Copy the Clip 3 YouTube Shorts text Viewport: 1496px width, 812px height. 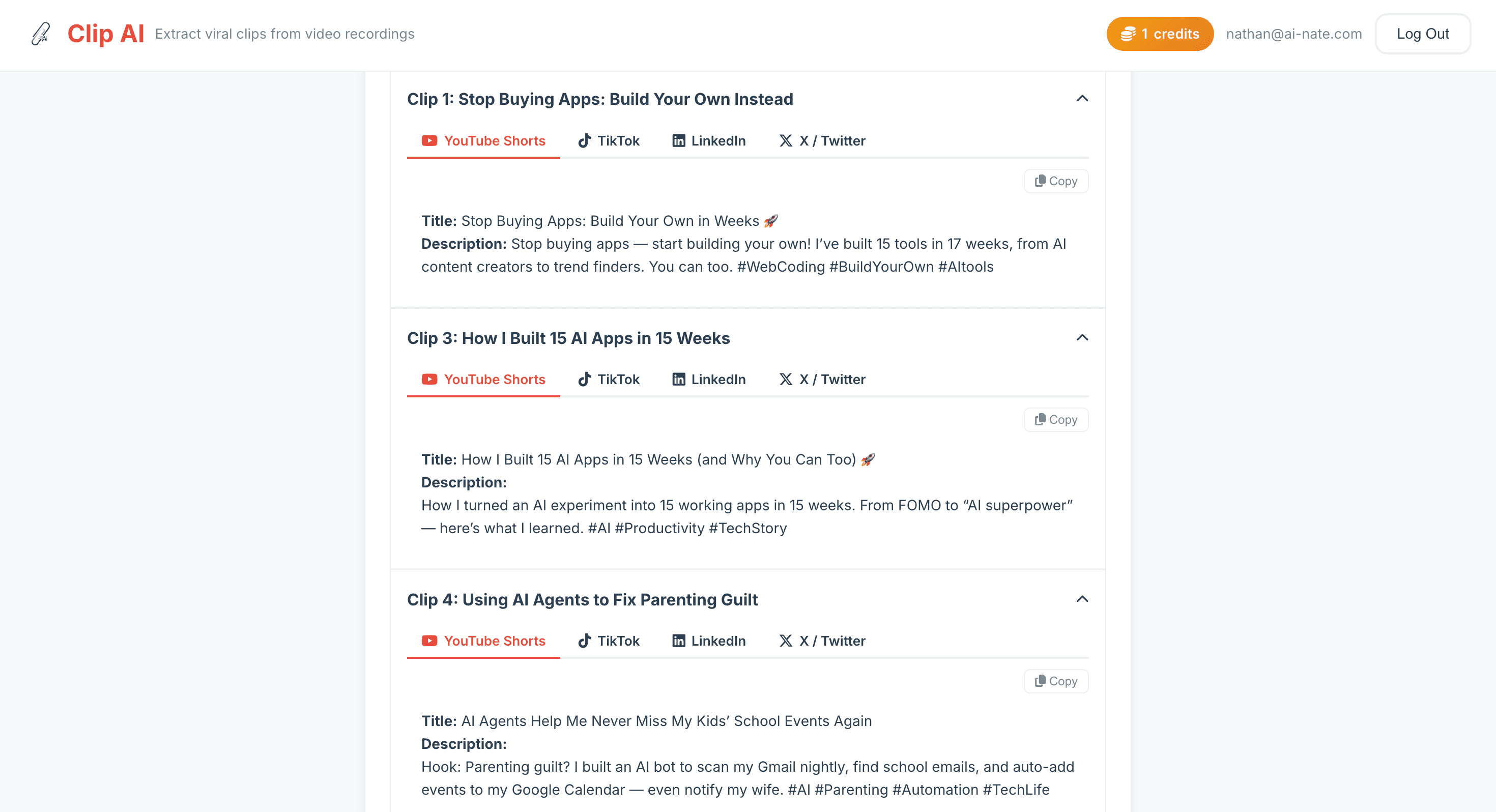click(x=1056, y=419)
